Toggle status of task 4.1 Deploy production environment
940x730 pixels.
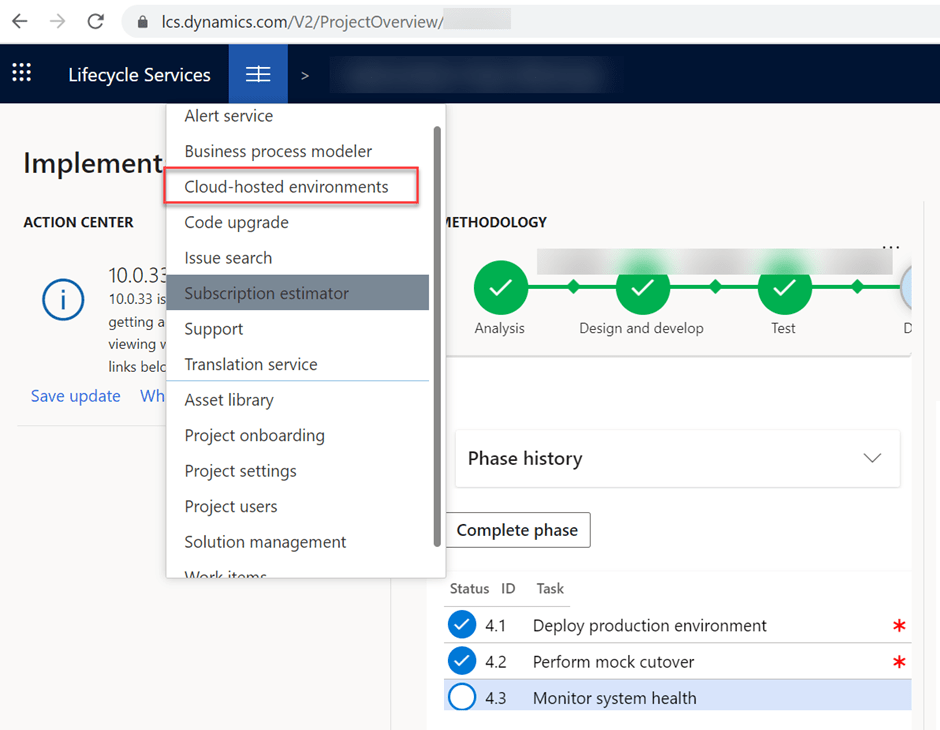pyautogui.click(x=462, y=626)
